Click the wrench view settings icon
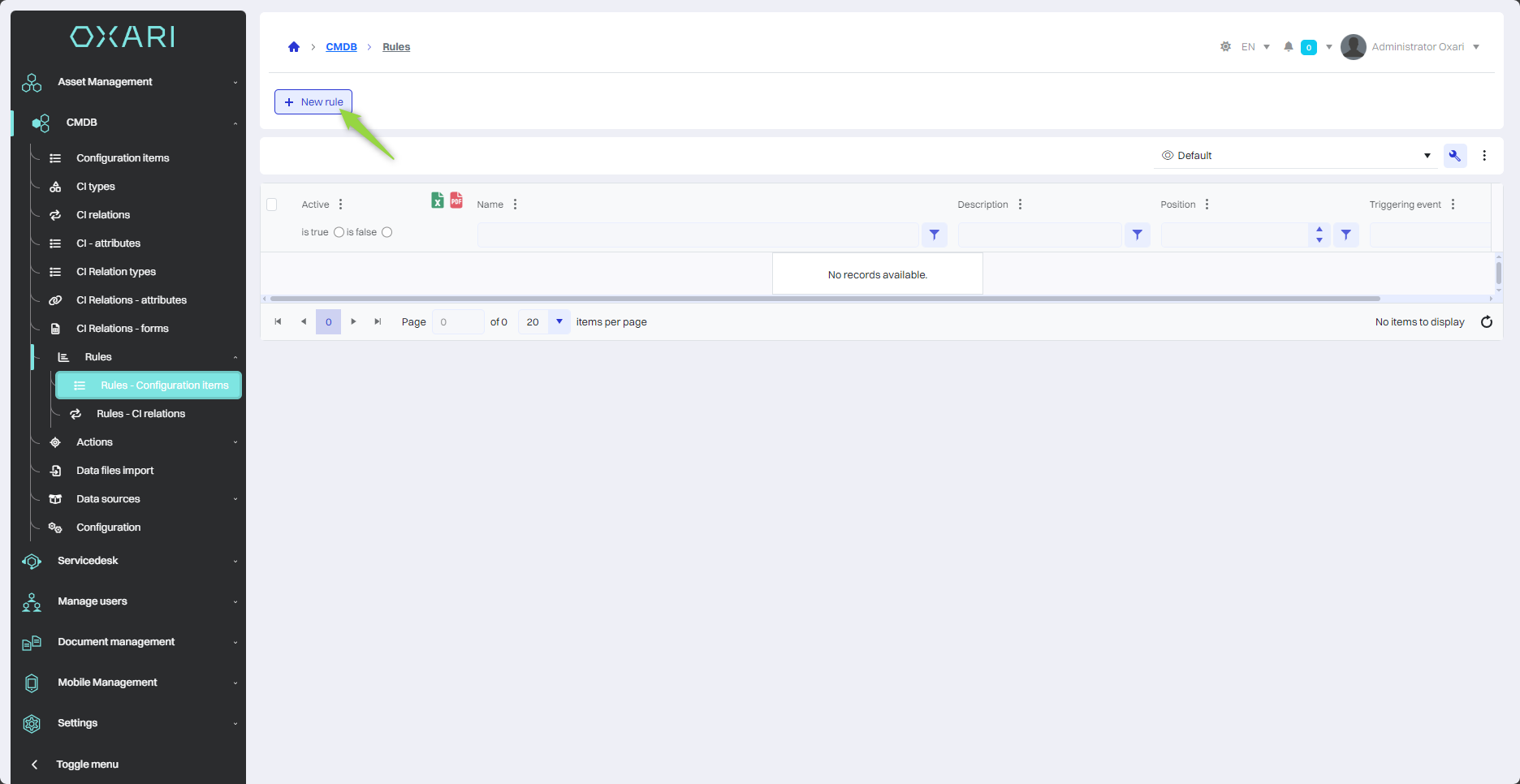Image resolution: width=1520 pixels, height=784 pixels. point(1454,156)
